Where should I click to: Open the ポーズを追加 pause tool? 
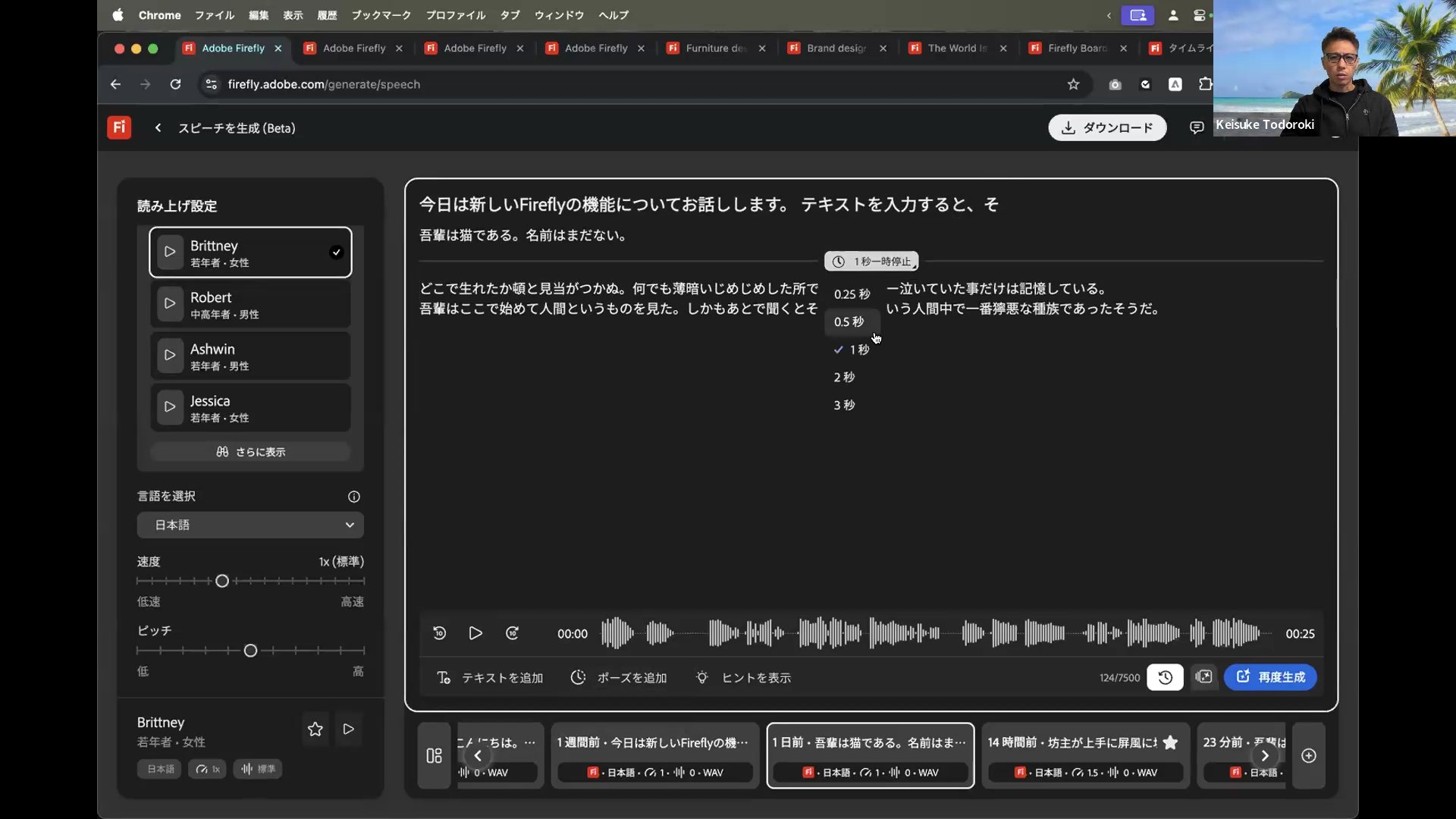(x=579, y=677)
